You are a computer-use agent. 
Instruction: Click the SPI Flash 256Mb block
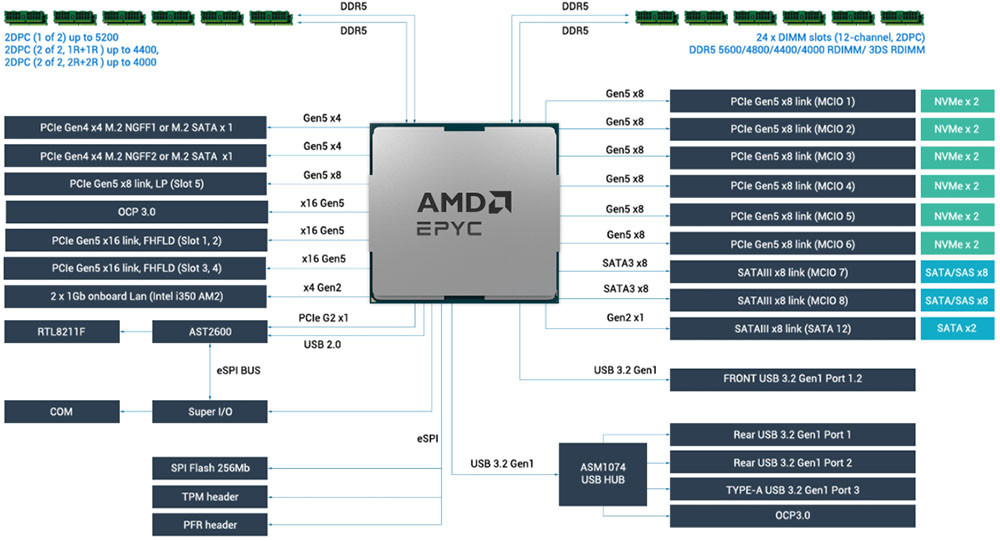210,468
